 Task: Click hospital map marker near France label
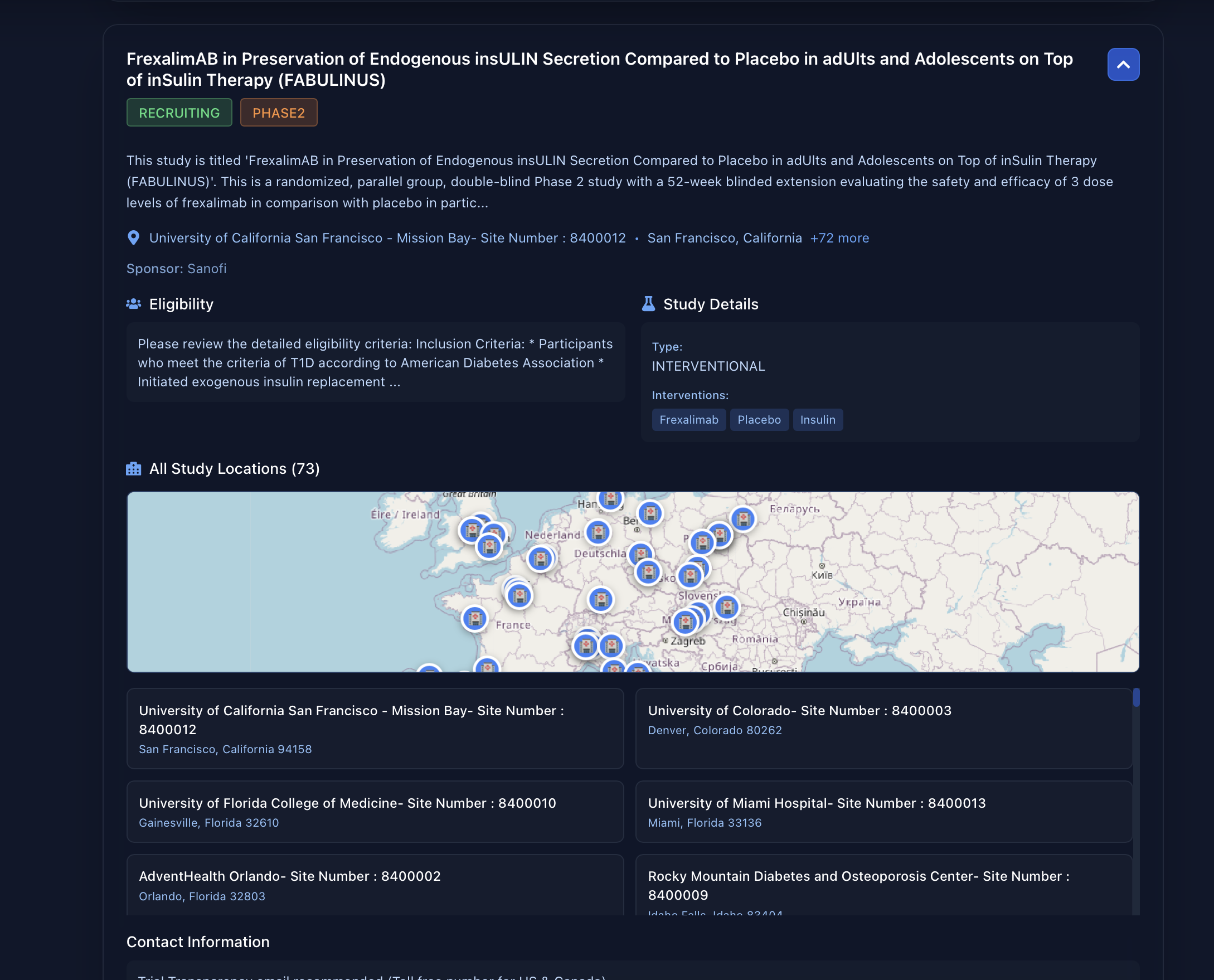(474, 619)
